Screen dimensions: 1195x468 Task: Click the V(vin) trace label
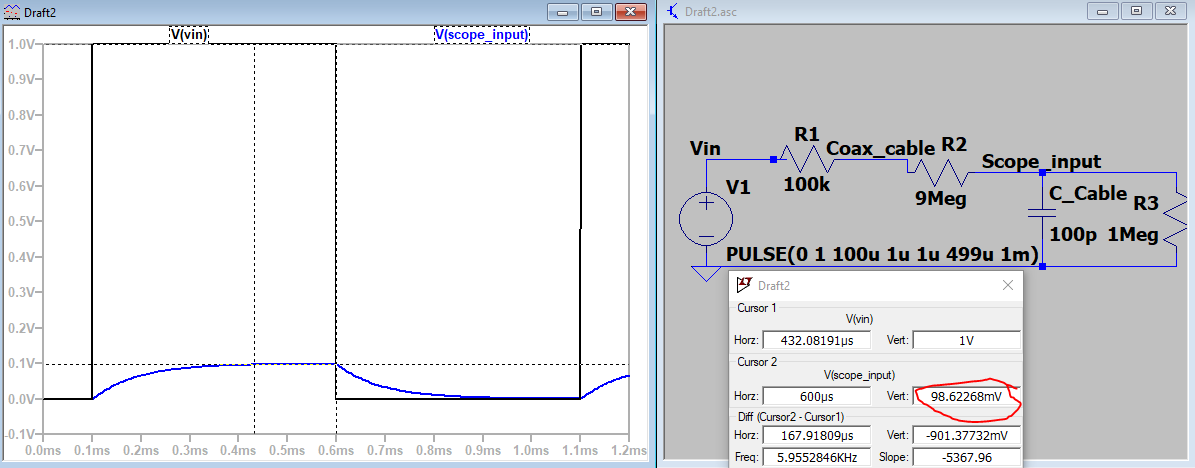coord(189,34)
